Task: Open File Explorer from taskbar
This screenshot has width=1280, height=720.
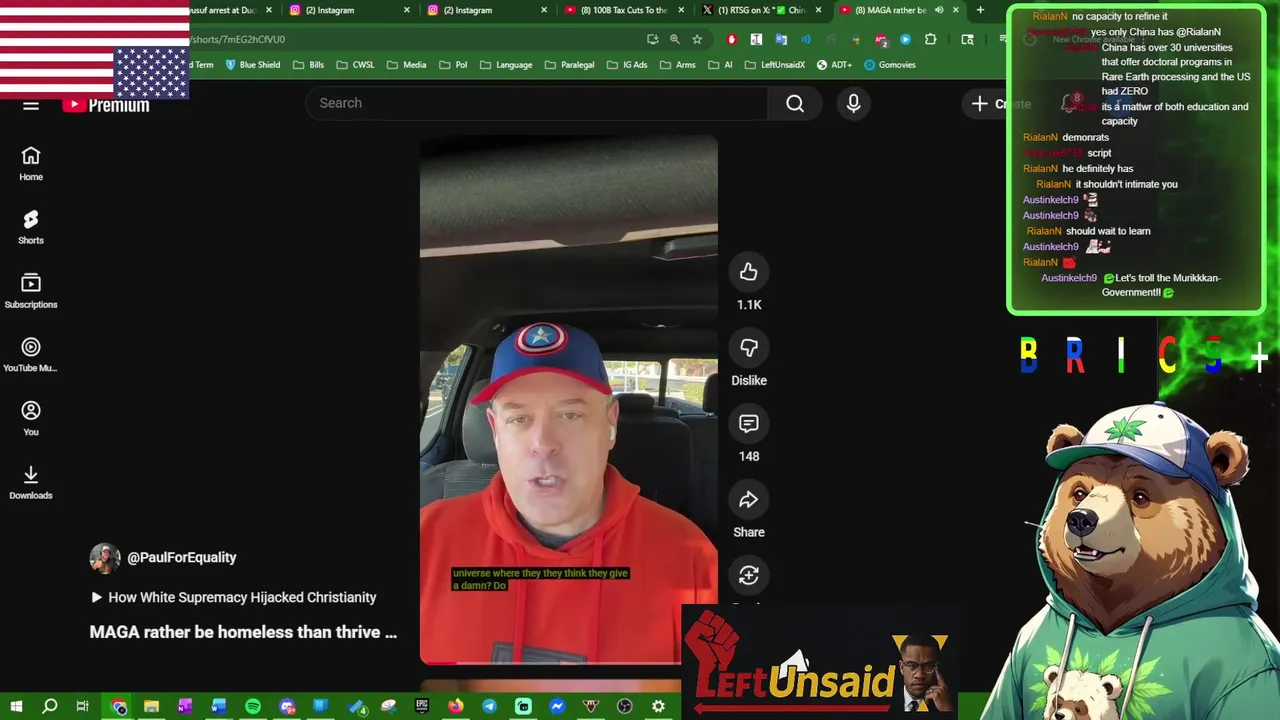Action: (x=151, y=707)
